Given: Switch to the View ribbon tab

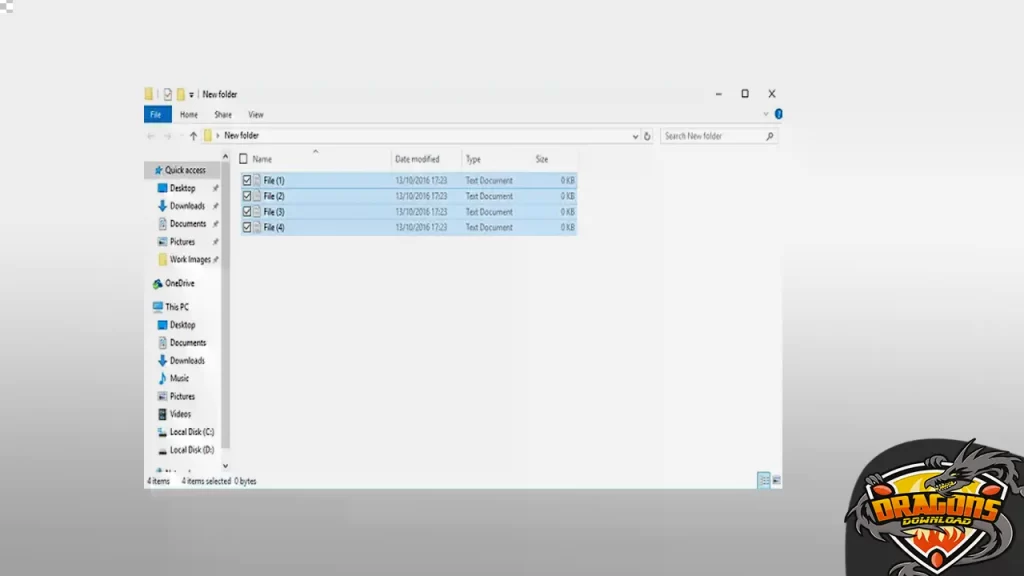Looking at the screenshot, I should (256, 115).
